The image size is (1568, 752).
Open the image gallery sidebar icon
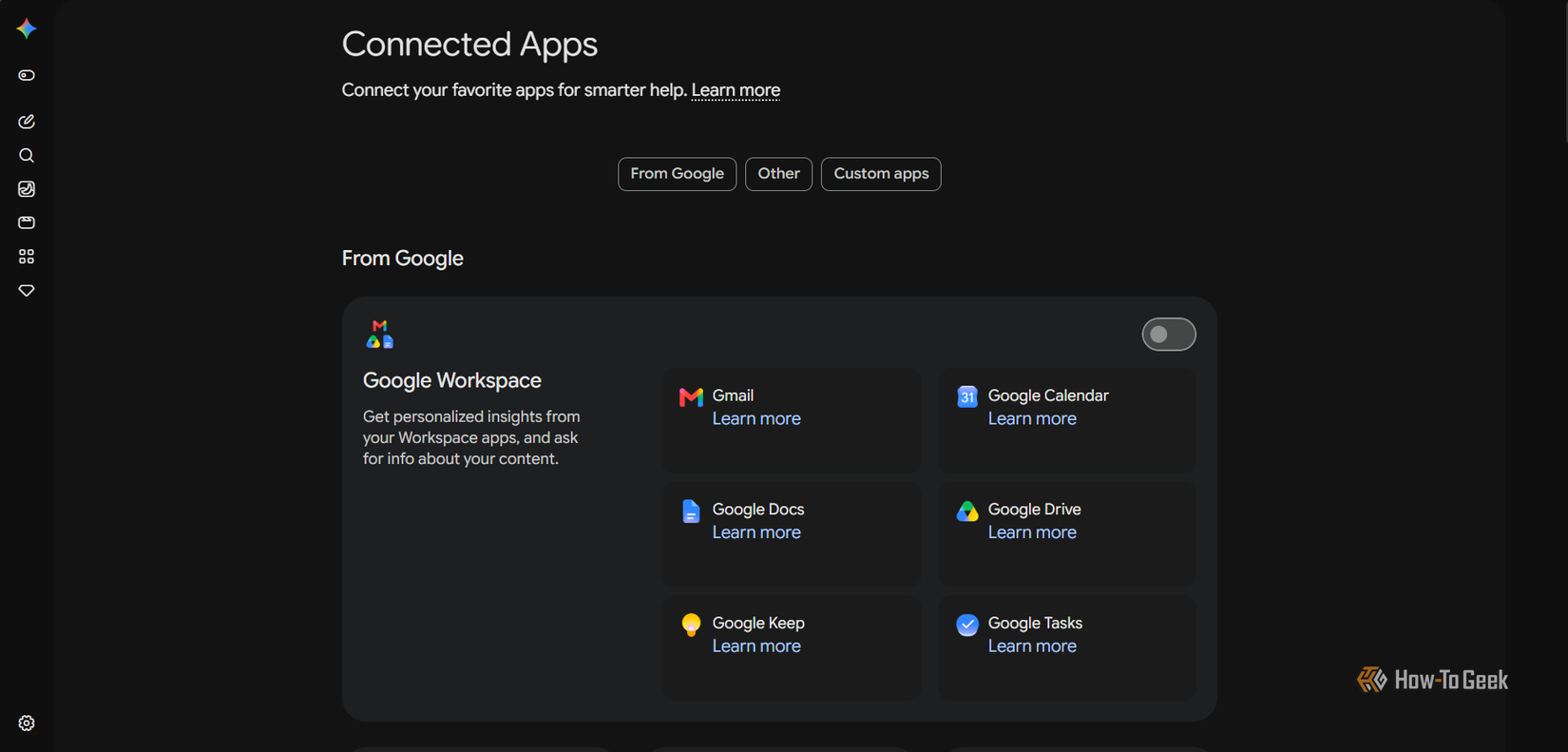[x=27, y=189]
